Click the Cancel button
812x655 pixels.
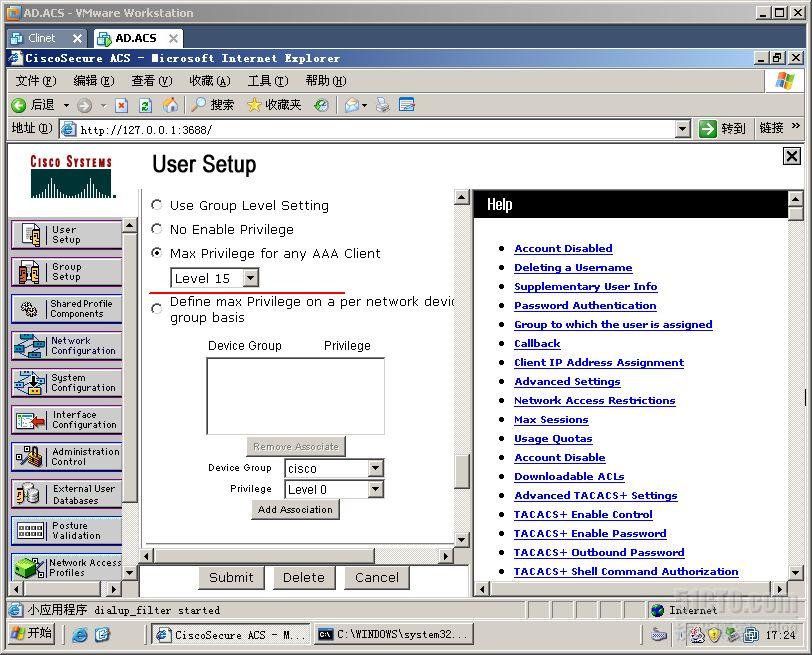tap(377, 577)
